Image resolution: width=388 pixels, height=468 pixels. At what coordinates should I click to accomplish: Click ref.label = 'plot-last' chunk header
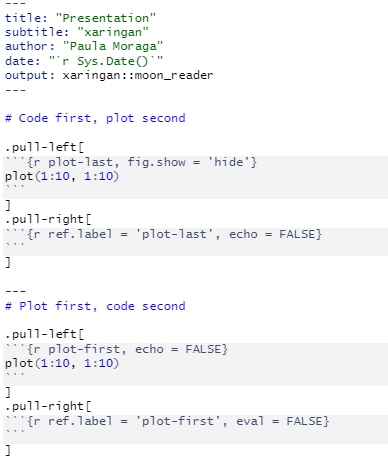coord(163,234)
